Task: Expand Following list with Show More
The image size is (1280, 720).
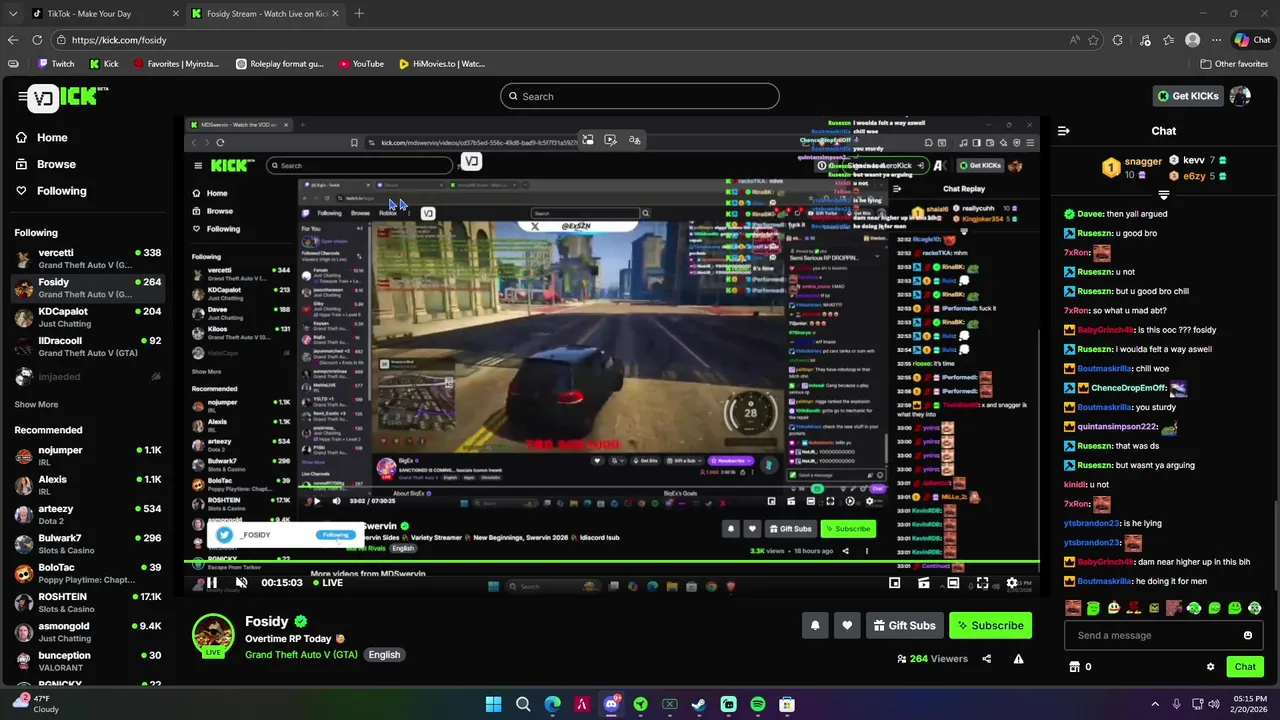Action: point(36,405)
